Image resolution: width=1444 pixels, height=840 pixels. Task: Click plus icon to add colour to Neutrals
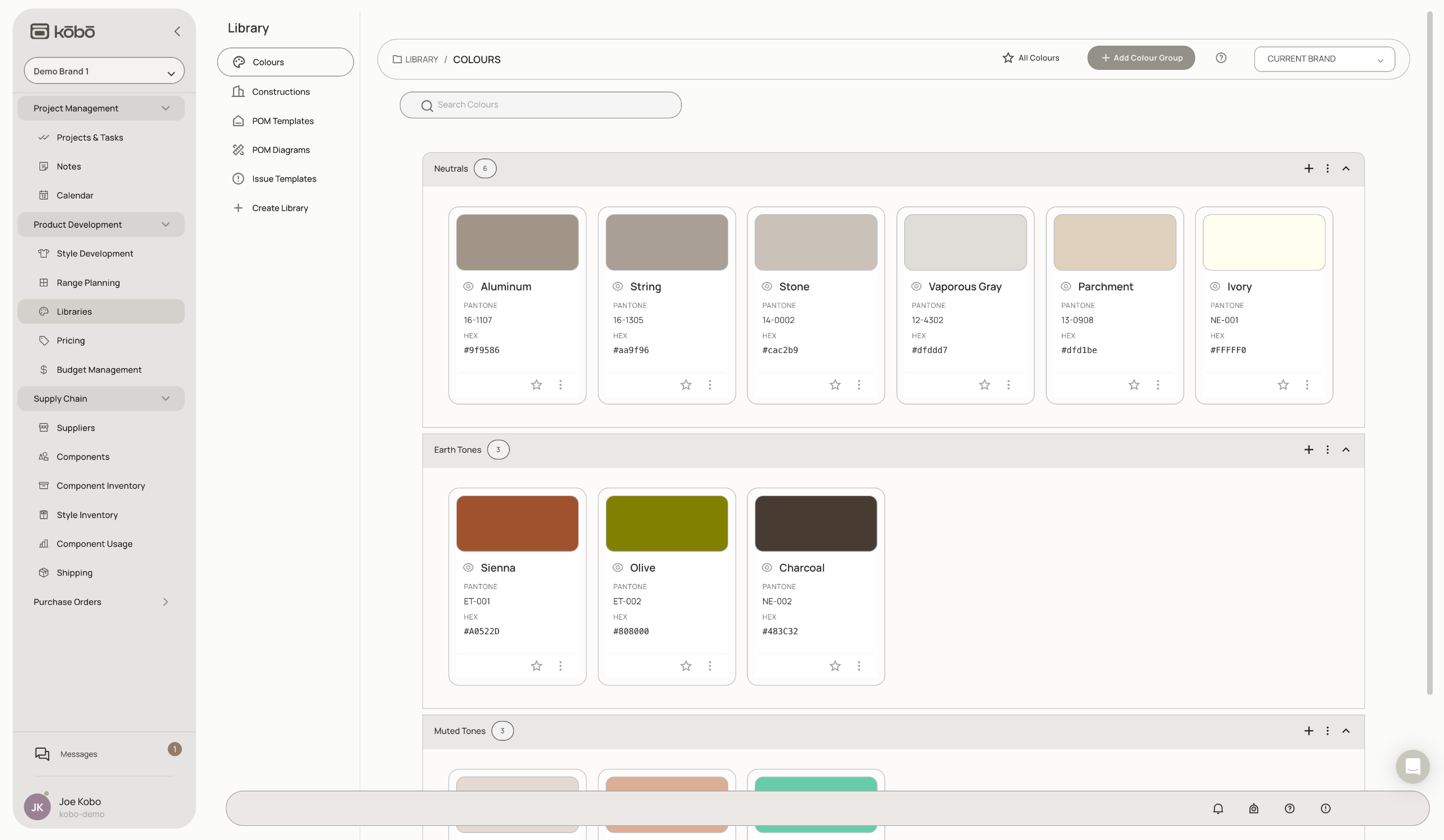click(x=1308, y=169)
